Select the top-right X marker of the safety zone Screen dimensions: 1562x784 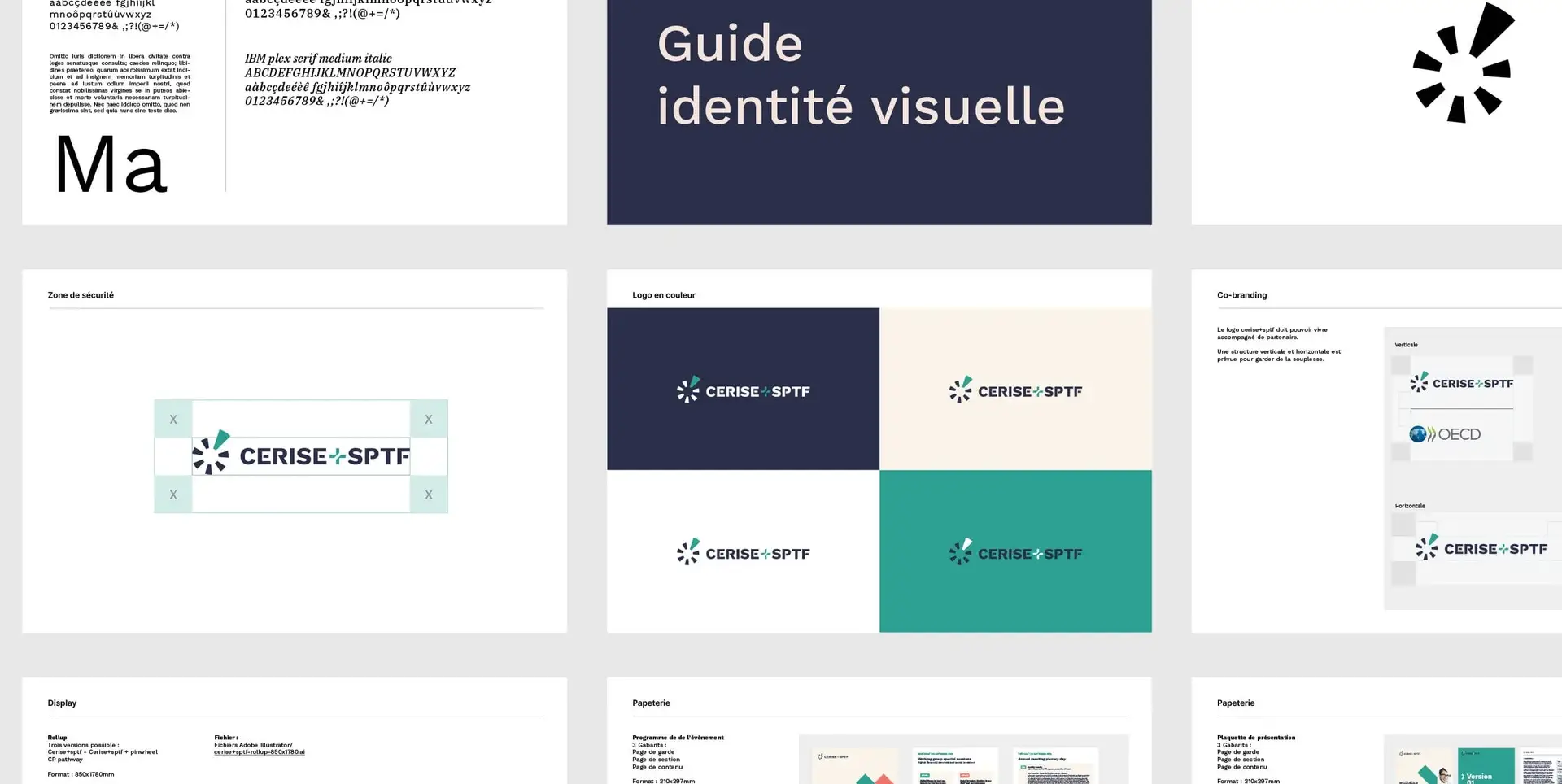[429, 419]
